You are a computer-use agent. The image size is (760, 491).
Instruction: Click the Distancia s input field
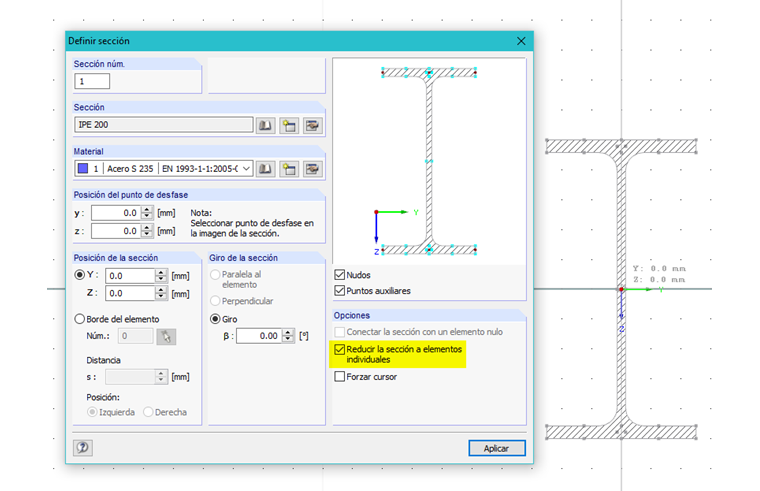point(130,377)
